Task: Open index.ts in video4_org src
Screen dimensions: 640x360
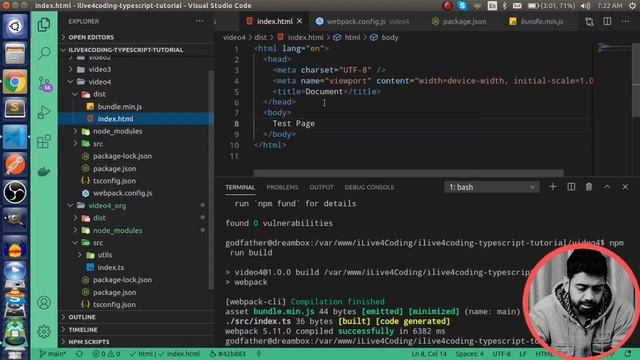Action: pyautogui.click(x=137, y=267)
